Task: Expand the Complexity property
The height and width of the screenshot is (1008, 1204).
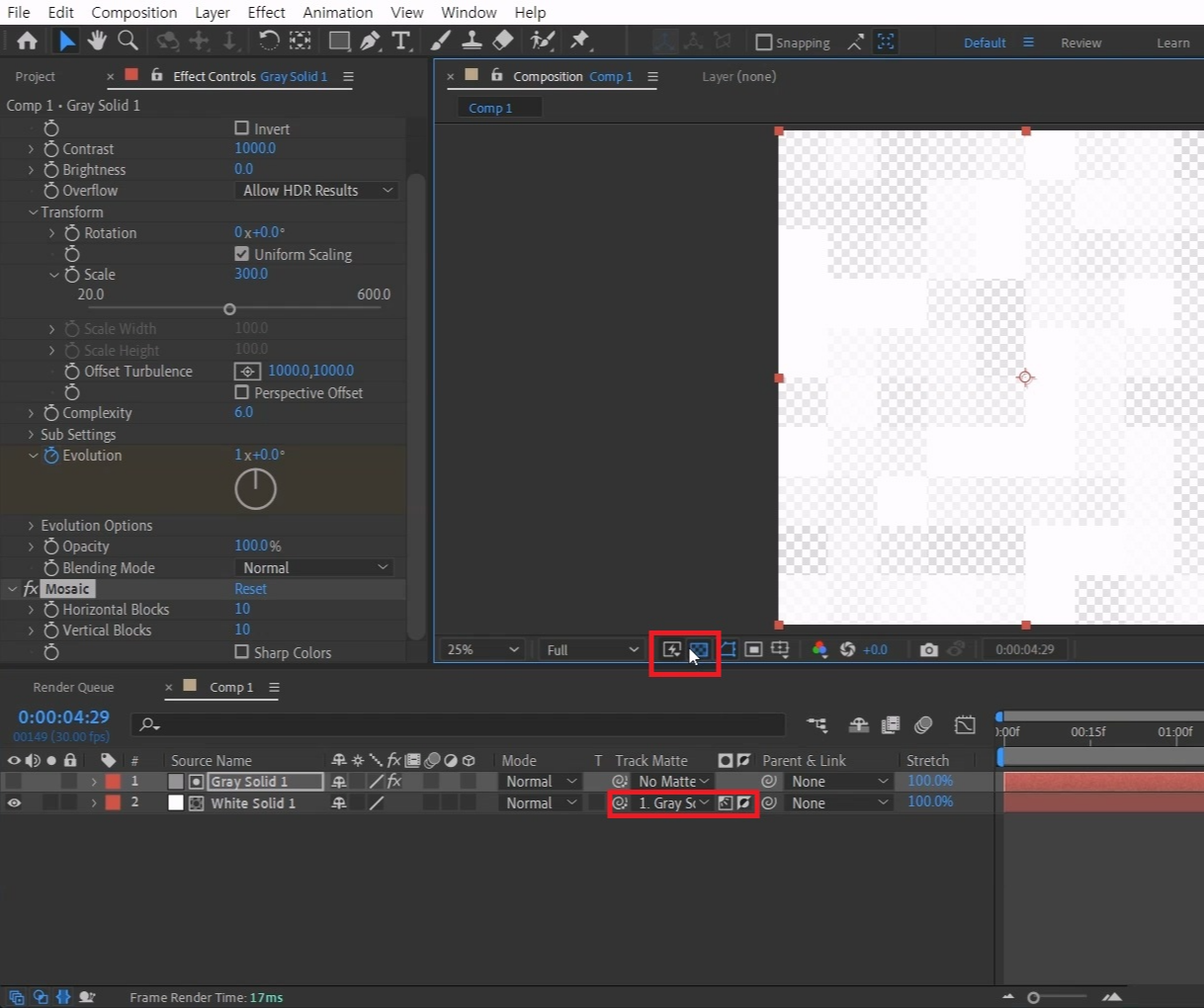Action: point(32,413)
